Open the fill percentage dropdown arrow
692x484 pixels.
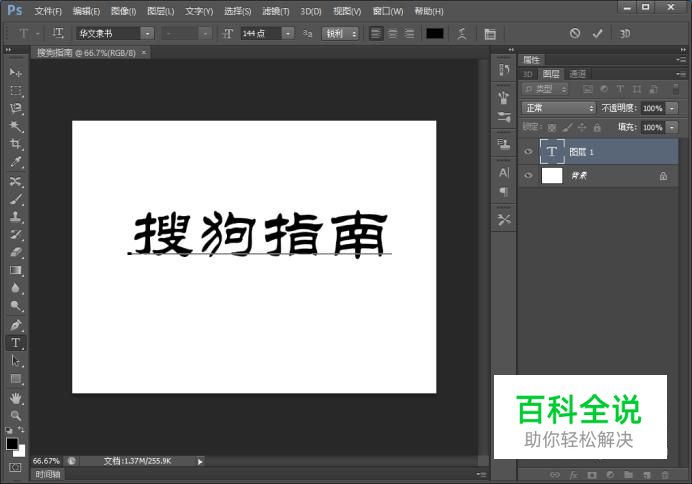[672, 128]
